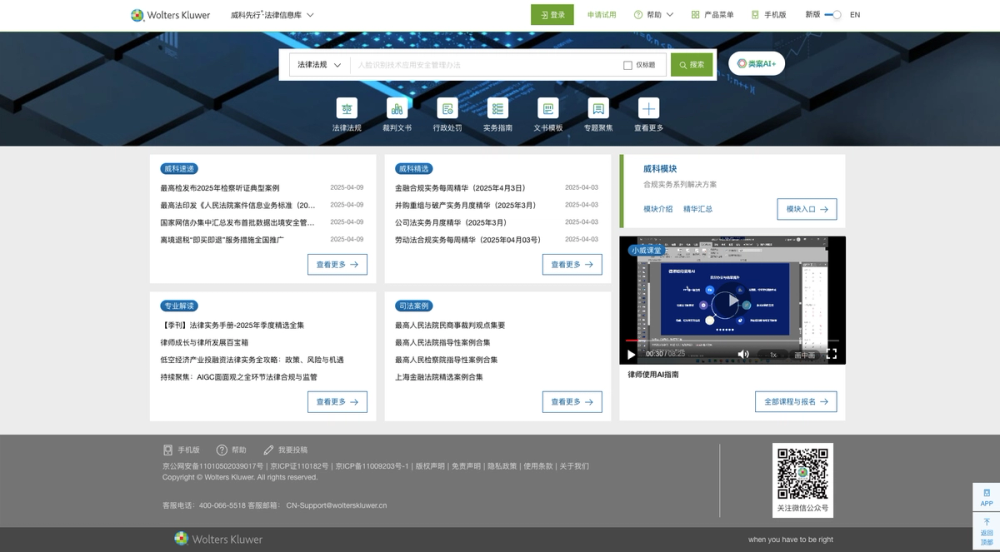Seek along the video progress bar
Screen dimensions: 1000x552
[x=732, y=341]
